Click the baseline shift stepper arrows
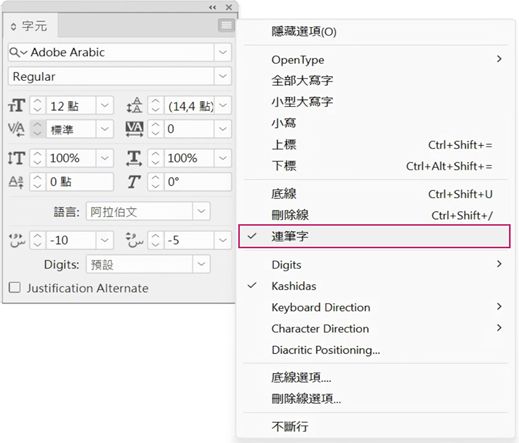Screen dimensions: 519x443 click(37, 182)
